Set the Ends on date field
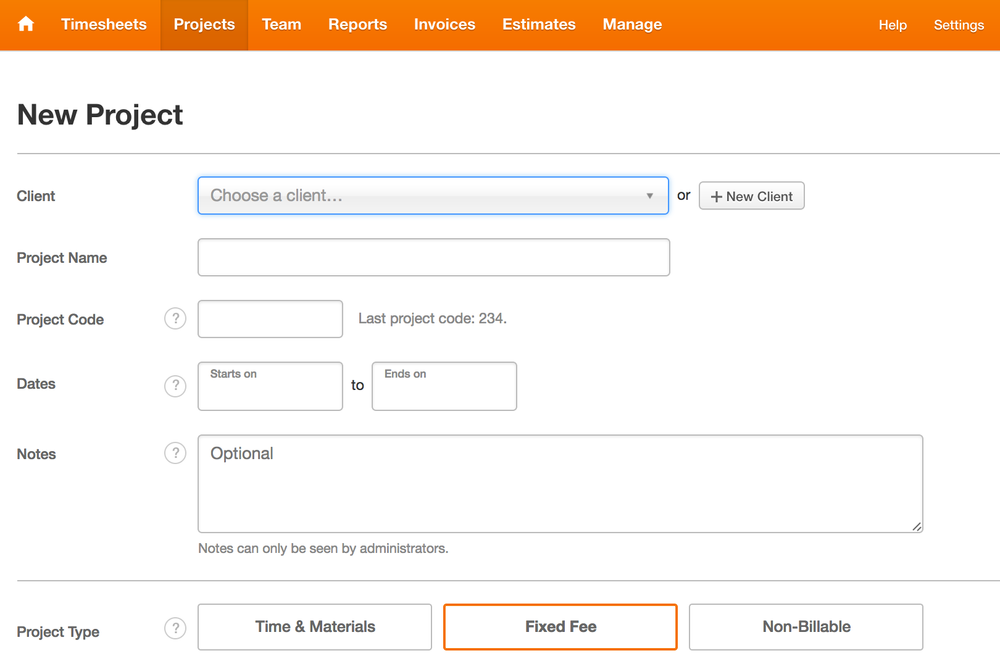The height and width of the screenshot is (659, 1000). [x=445, y=386]
